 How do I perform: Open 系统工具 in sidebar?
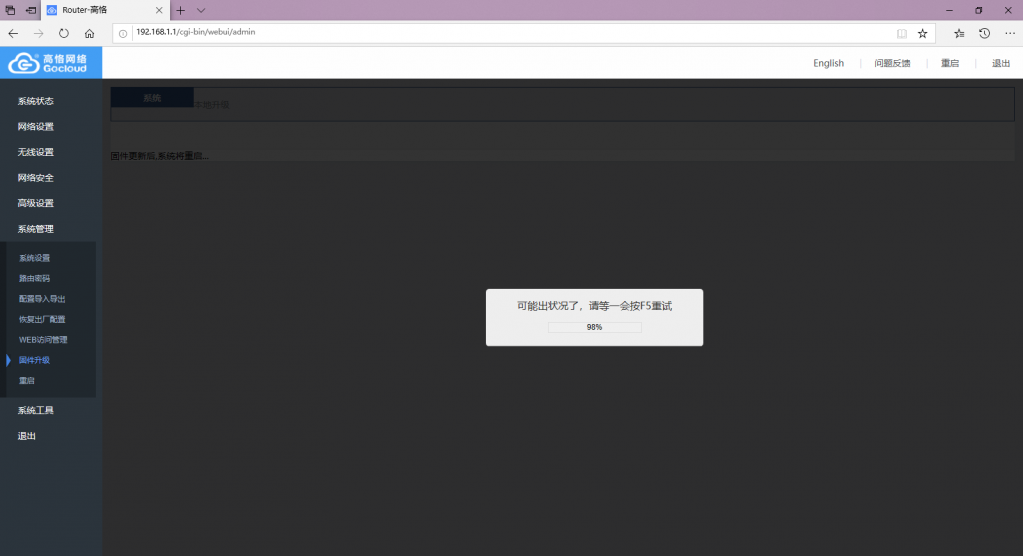point(36,410)
